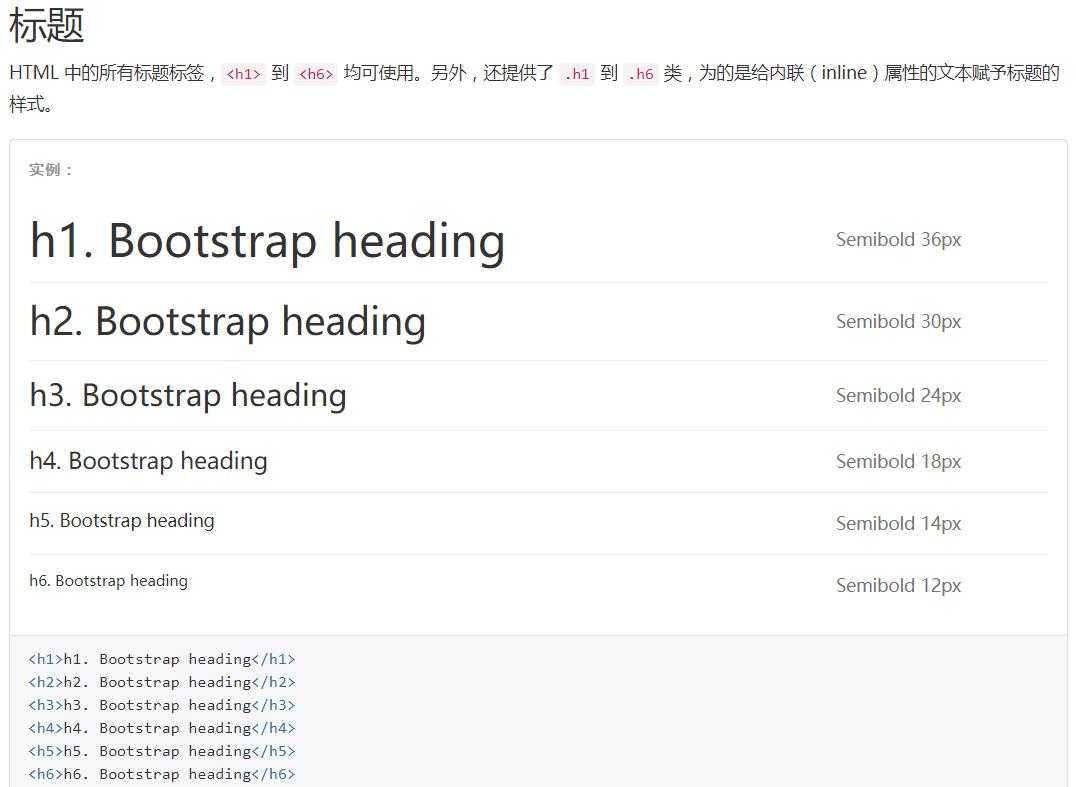Click the <h5> code line in snippet

coord(162,751)
